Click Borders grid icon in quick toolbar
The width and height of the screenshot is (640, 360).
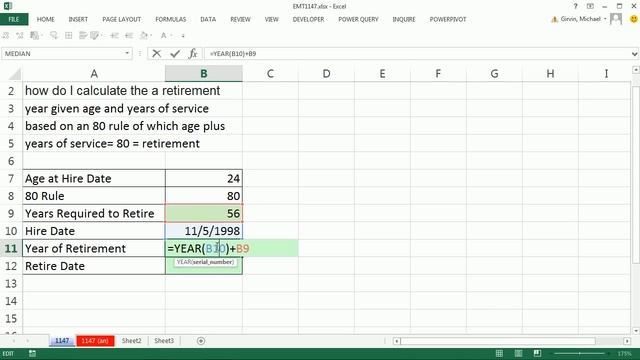(69, 36)
